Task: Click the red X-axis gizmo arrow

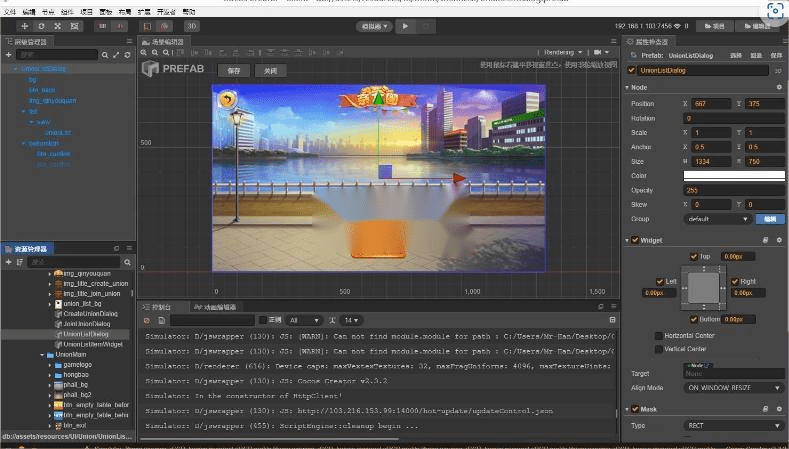Action: coord(458,178)
